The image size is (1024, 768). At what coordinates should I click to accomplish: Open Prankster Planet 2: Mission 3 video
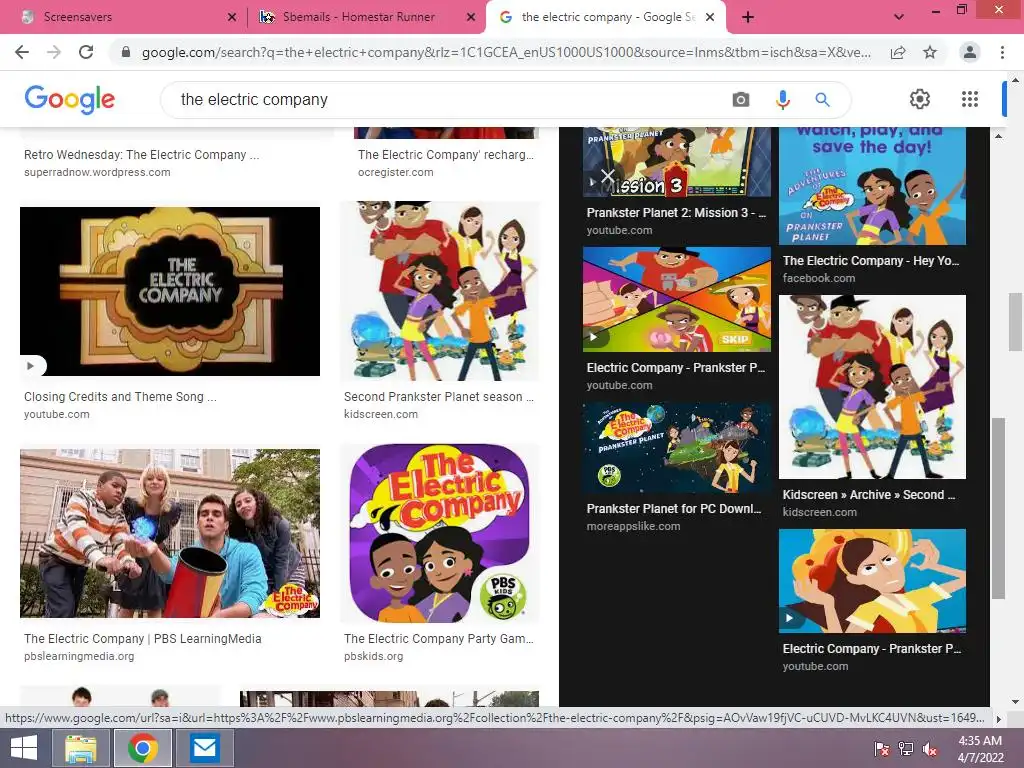(x=677, y=162)
